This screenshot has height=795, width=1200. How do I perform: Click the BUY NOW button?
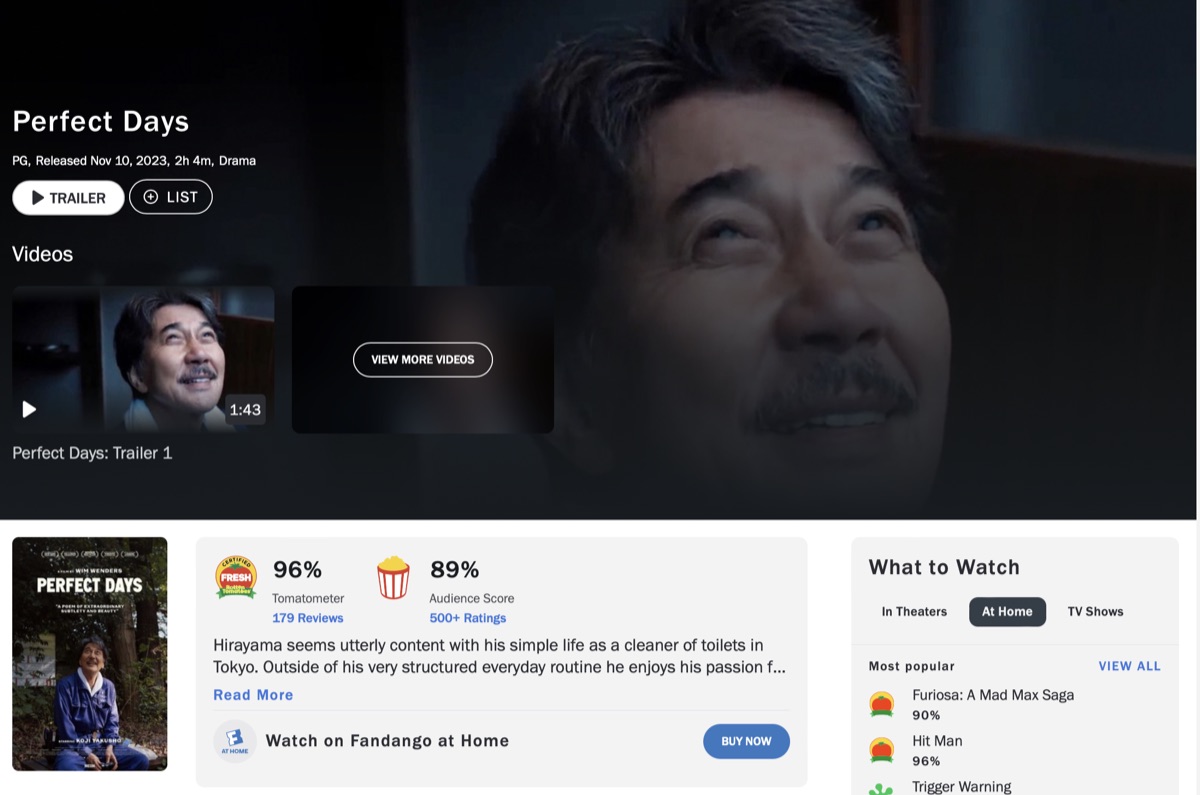point(746,741)
